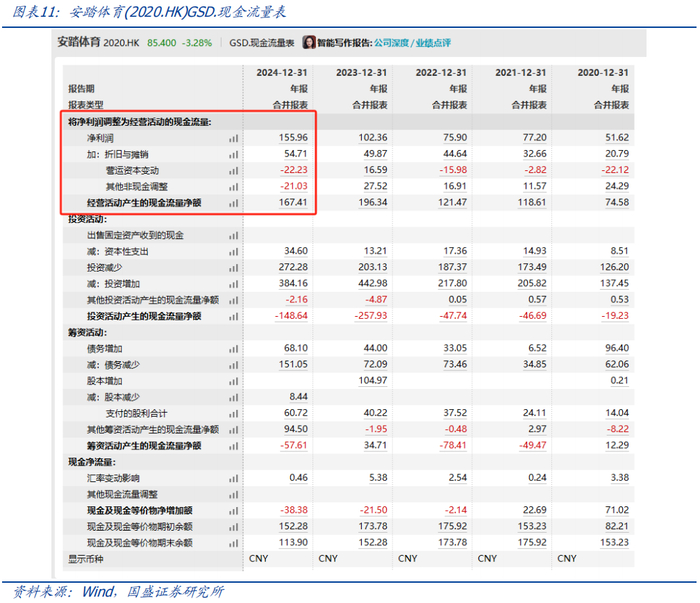Screen dimensions: 700x603
Task: Open chart icon for 出售固定资产收到的现金 row
Action: [x=233, y=236]
